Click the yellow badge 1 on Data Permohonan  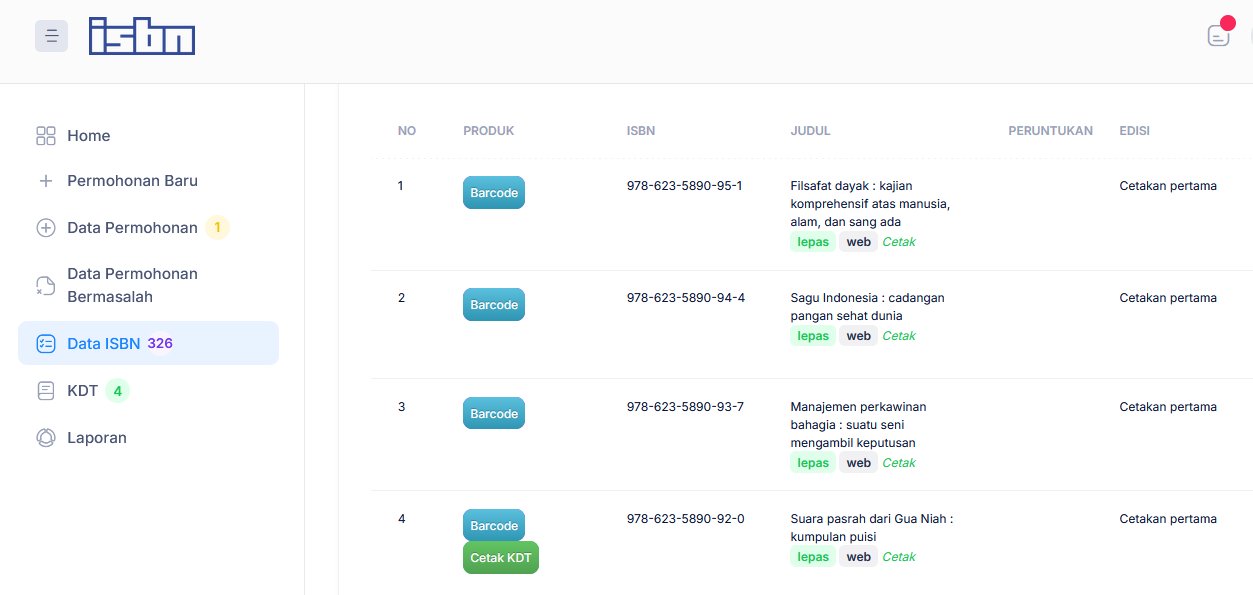(x=217, y=228)
